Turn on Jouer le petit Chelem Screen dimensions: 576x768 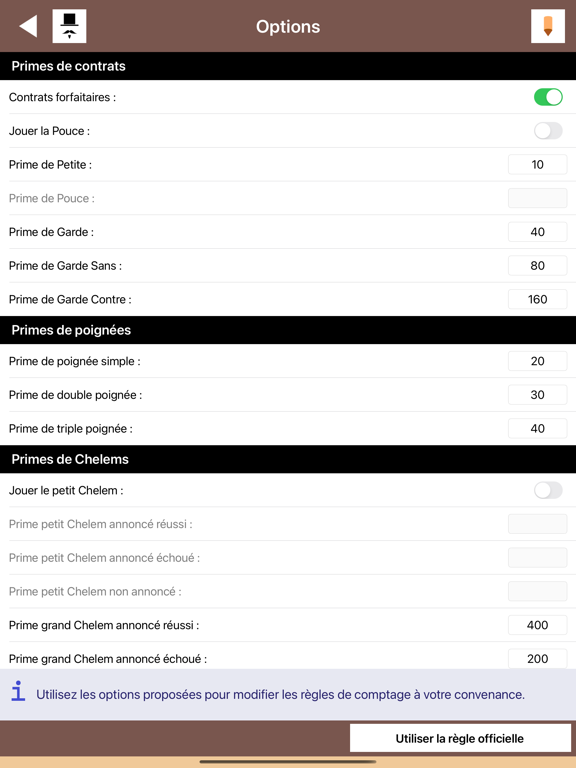coord(548,490)
